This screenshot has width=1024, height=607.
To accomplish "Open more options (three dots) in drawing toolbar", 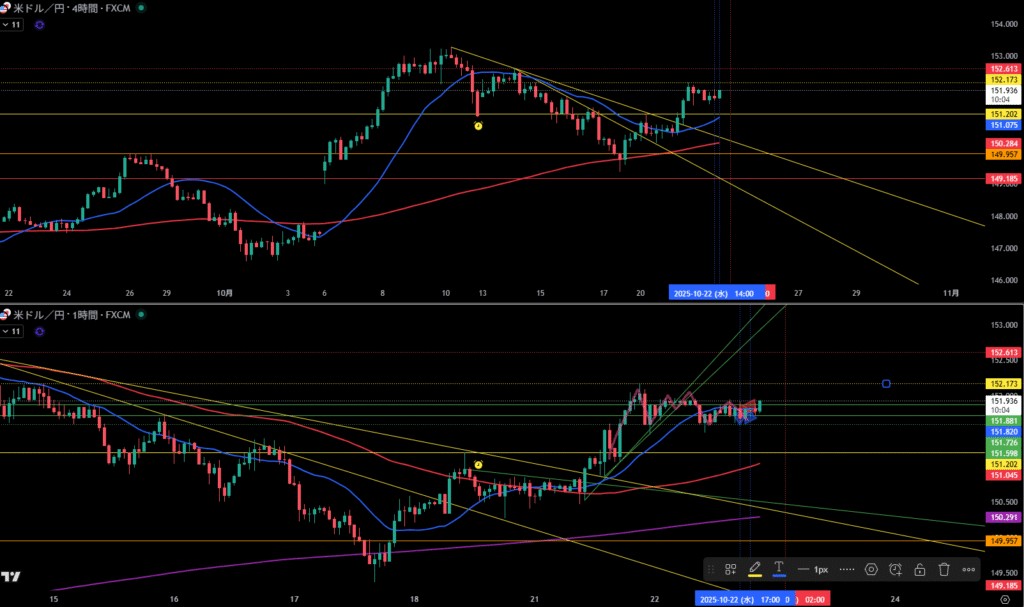I will (x=969, y=569).
